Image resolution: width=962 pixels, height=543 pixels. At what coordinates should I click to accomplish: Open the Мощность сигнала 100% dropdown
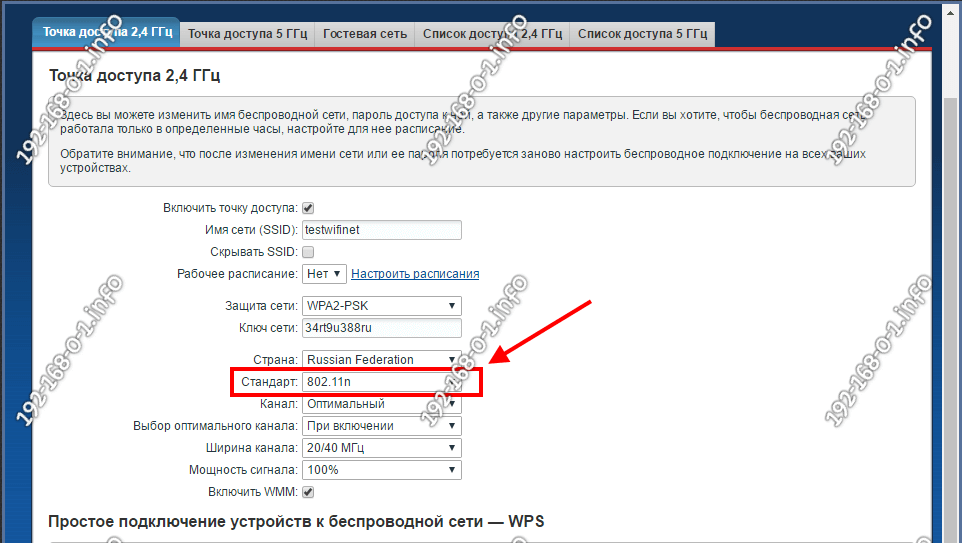click(x=382, y=470)
